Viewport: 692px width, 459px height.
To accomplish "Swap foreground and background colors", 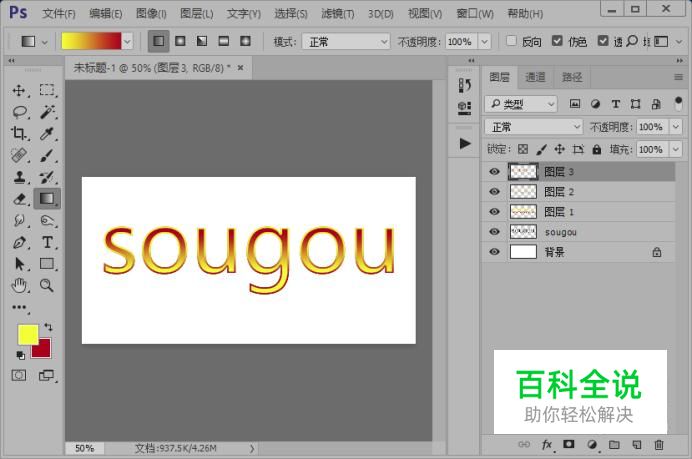I will click(x=48, y=327).
